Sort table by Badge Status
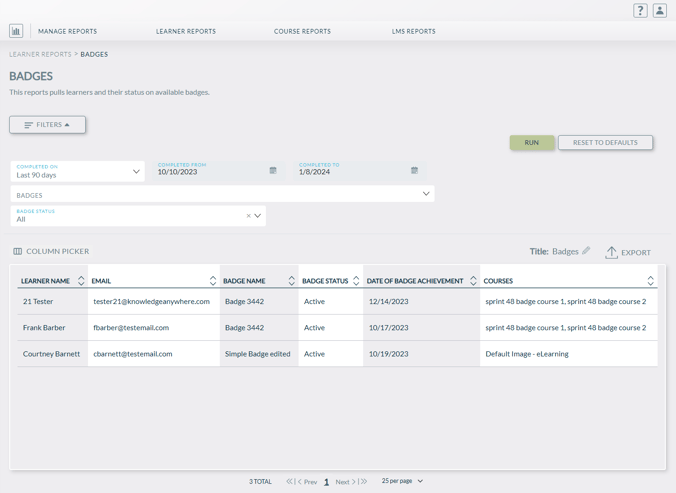Screen dimensions: 676x493 click(x=356, y=281)
